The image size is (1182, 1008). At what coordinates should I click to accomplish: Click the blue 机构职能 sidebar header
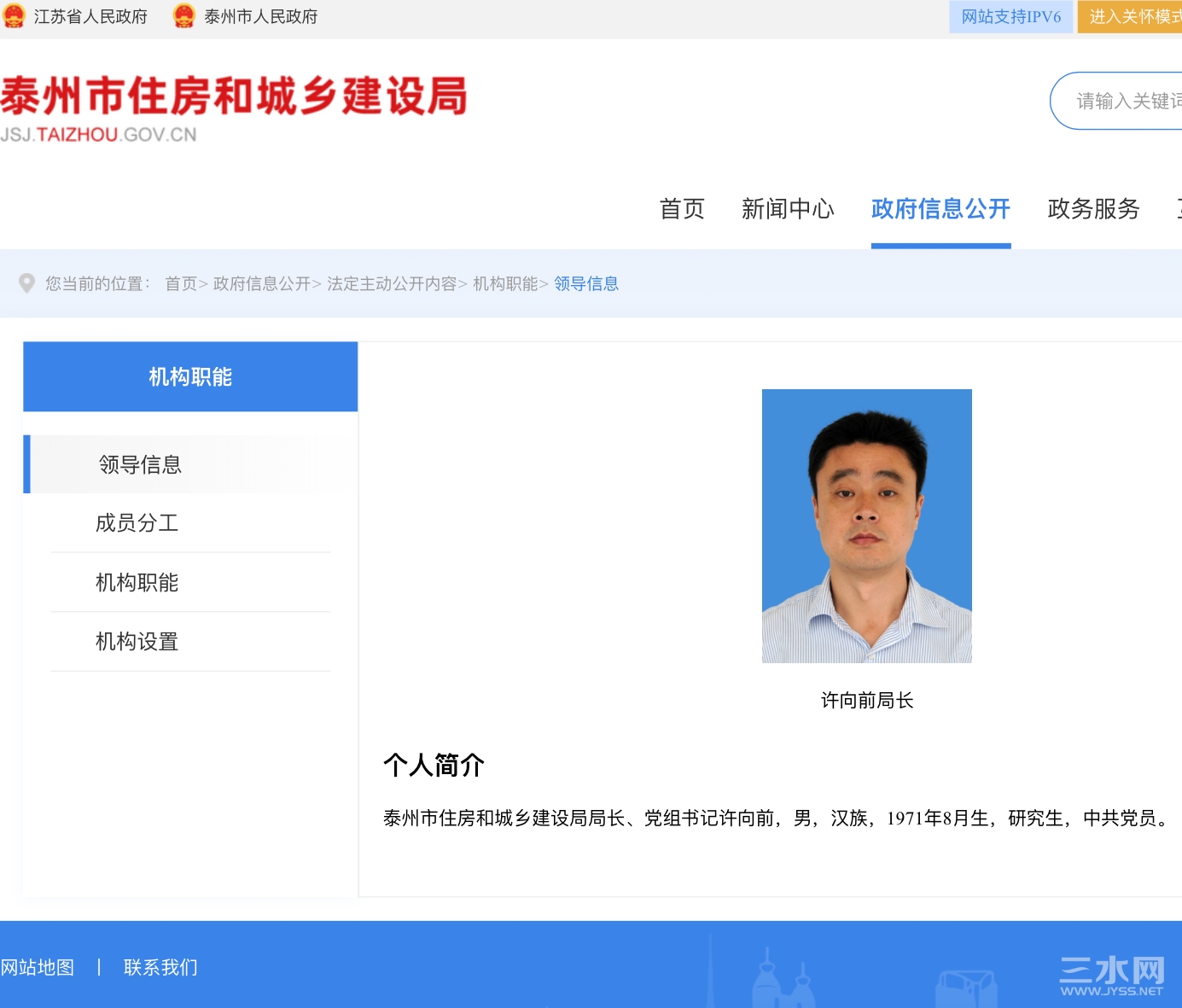coord(190,376)
